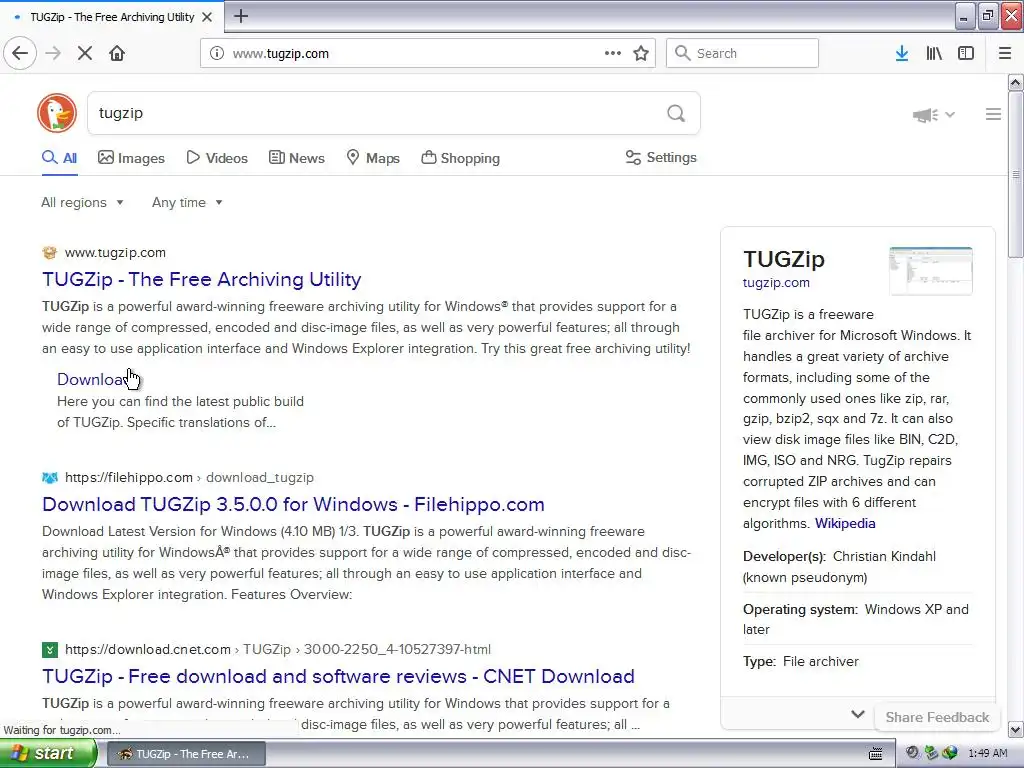
Task: Click the taskbar clock 1:49 AM
Action: [x=987, y=754]
